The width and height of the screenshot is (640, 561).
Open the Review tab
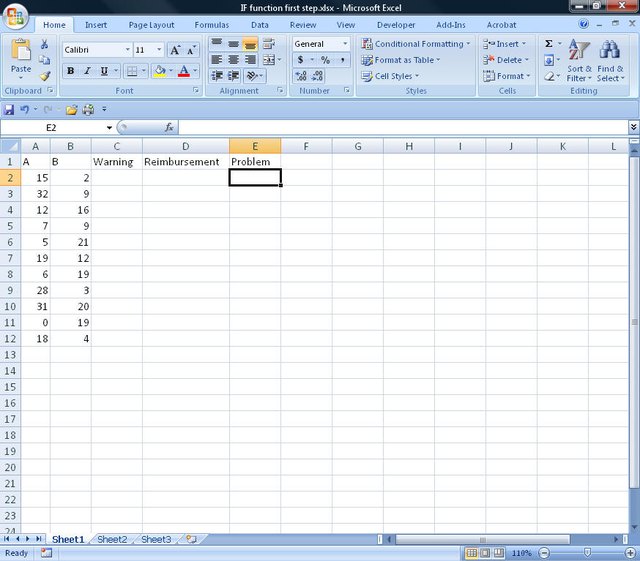(303, 25)
